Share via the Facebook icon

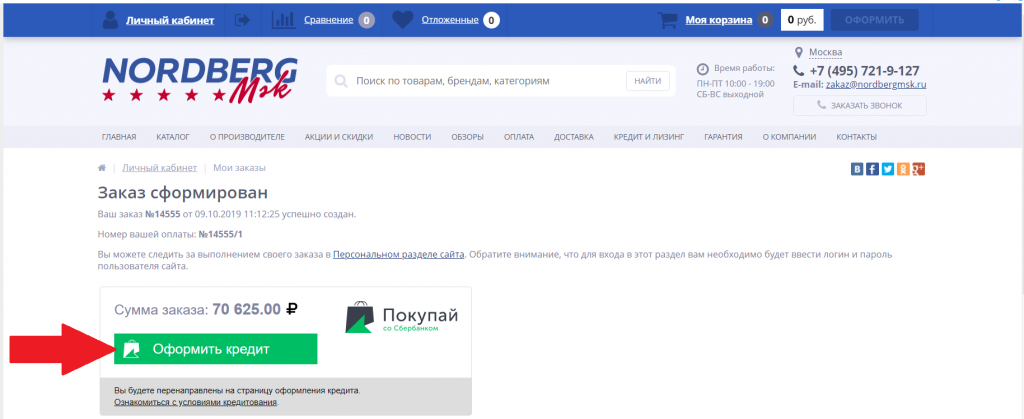pyautogui.click(x=872, y=169)
